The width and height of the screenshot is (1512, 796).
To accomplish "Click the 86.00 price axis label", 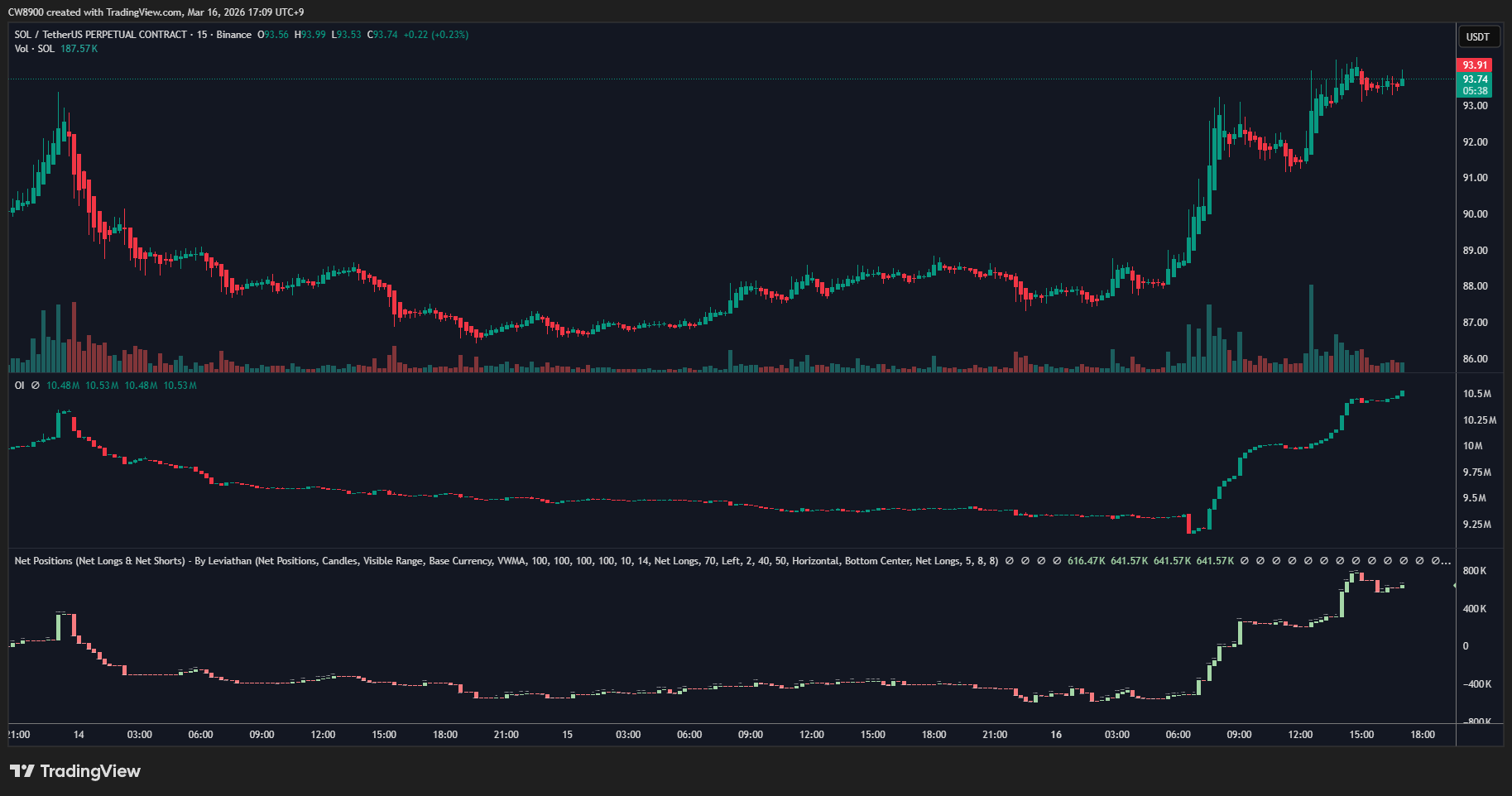I will (x=1476, y=359).
